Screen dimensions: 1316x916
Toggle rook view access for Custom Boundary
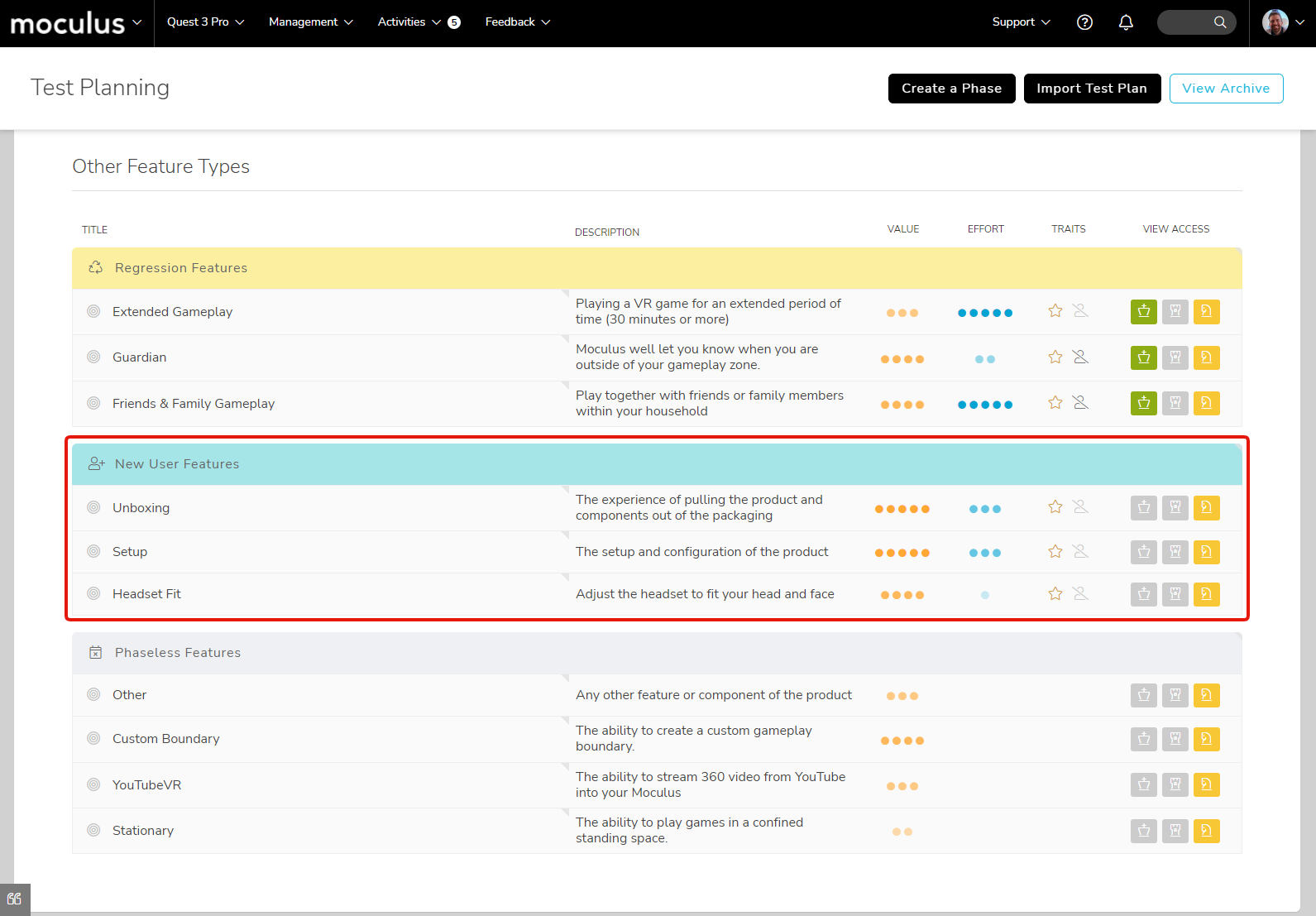1175,739
